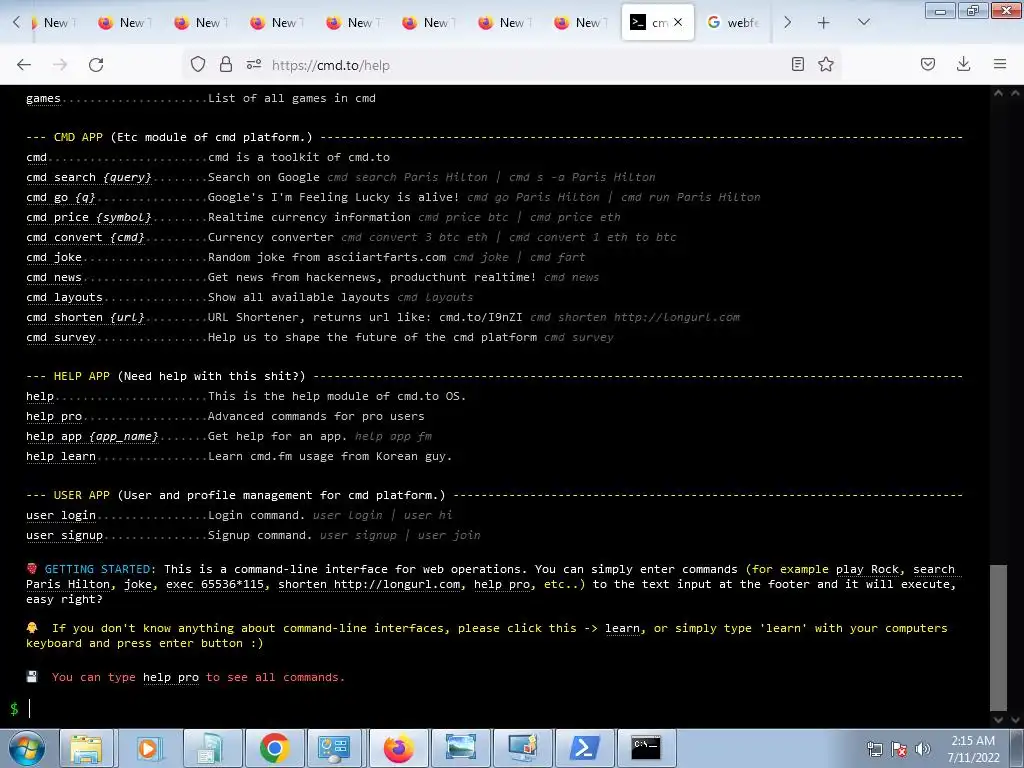
Task: Click the volume speaker tray icon
Action: pyautogui.click(x=922, y=749)
